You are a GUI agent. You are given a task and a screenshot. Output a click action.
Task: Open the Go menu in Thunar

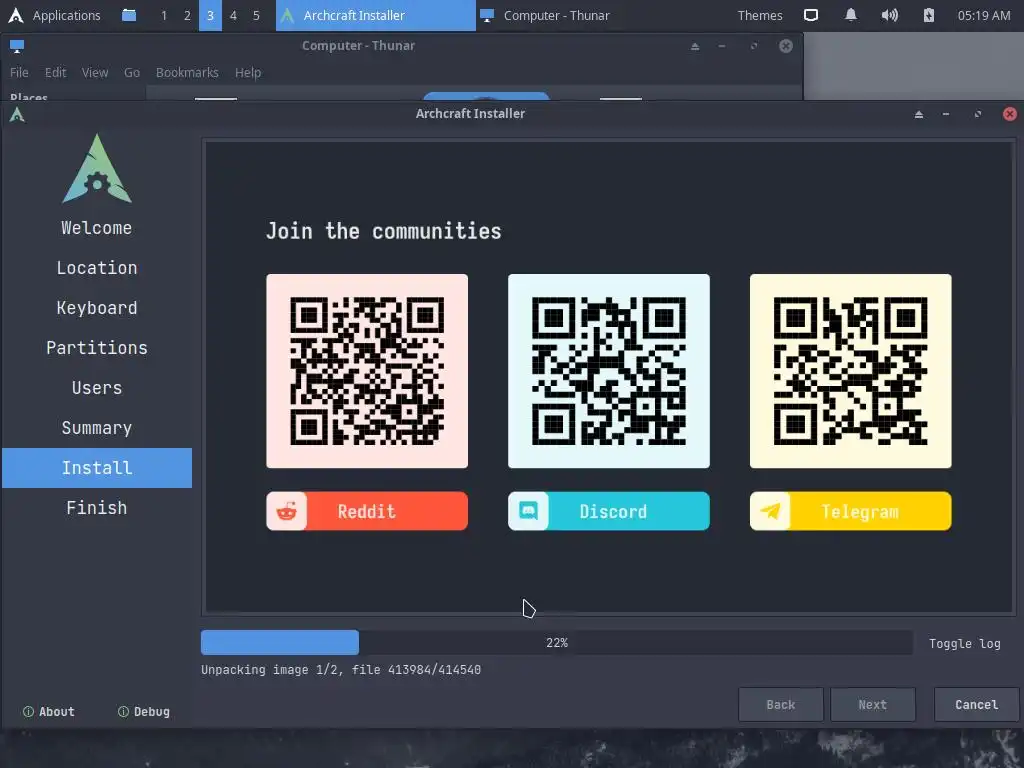(132, 72)
